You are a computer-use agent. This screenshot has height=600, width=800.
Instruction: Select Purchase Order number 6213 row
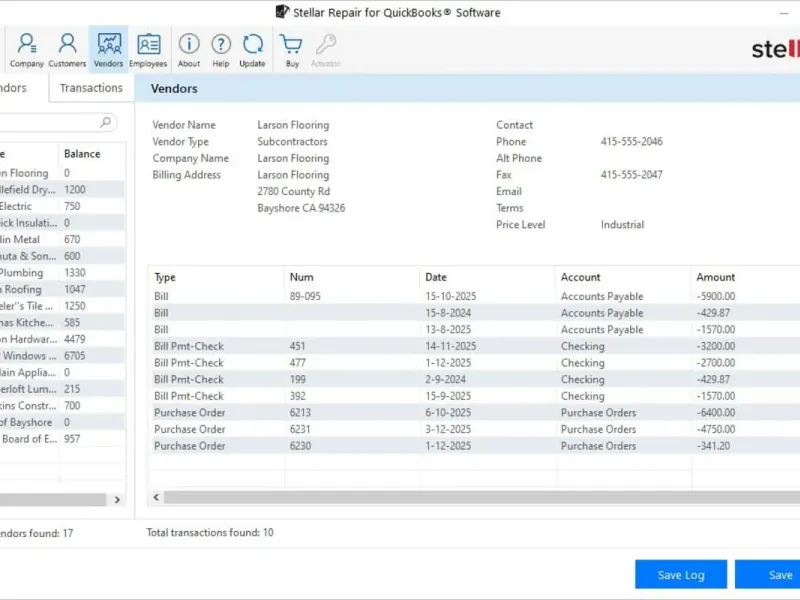tap(300, 413)
